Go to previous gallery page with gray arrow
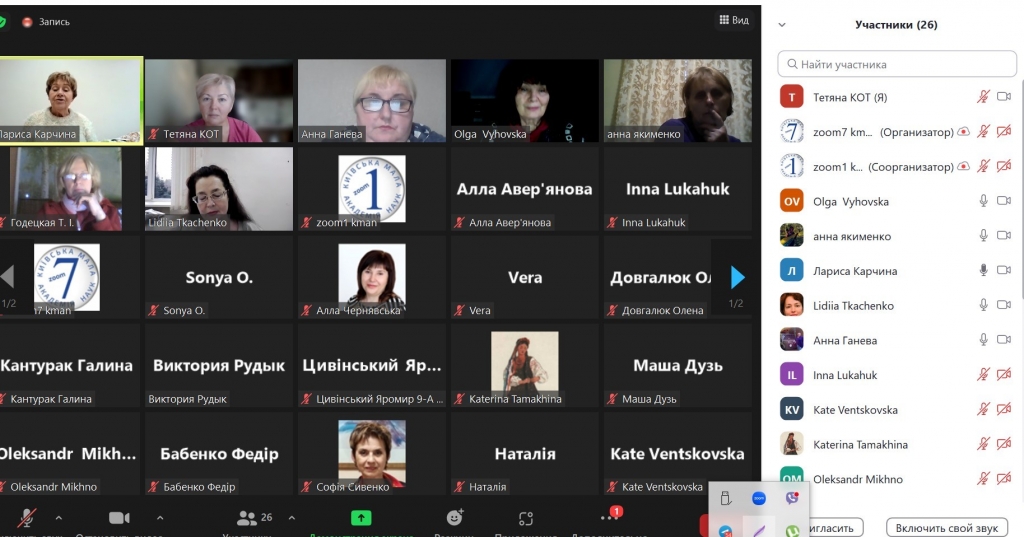The width and height of the screenshot is (1024, 537). (7, 277)
